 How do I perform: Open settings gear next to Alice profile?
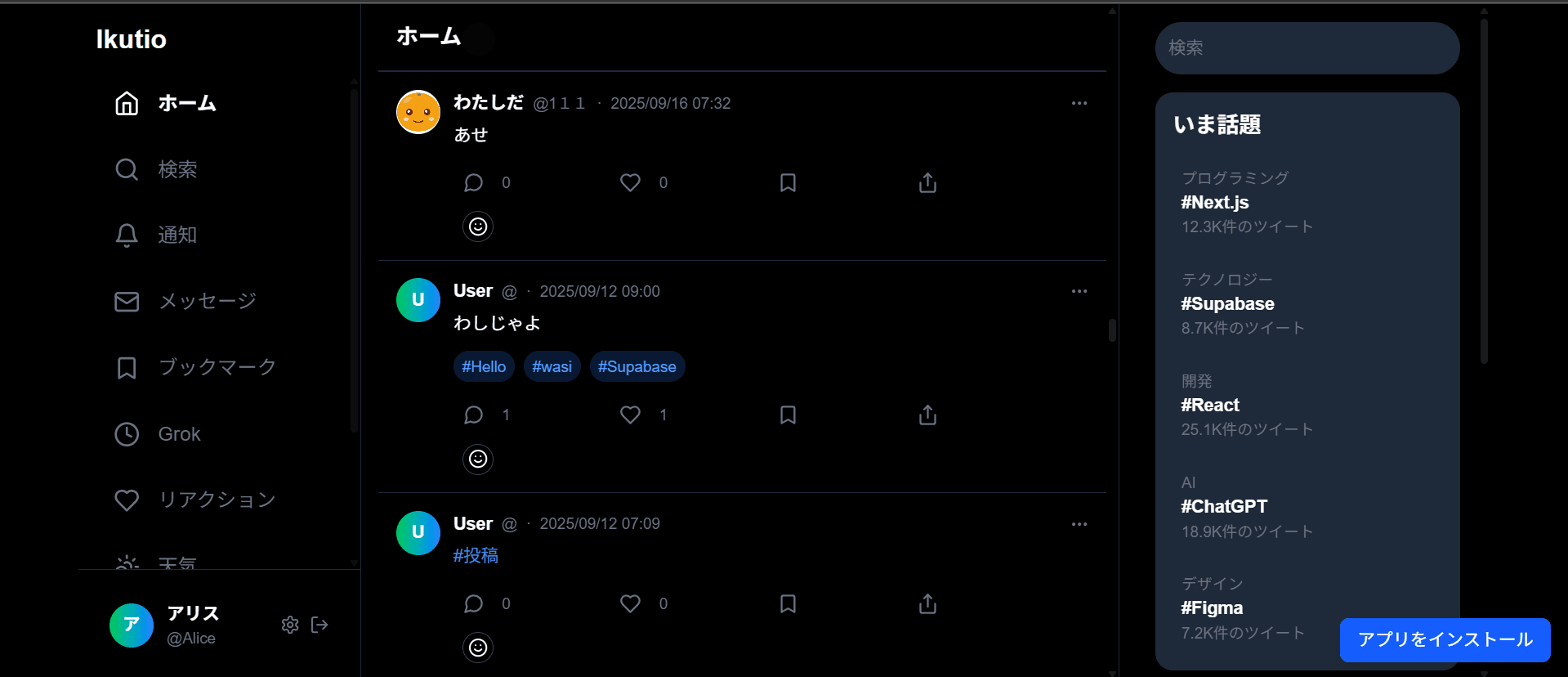click(x=290, y=625)
